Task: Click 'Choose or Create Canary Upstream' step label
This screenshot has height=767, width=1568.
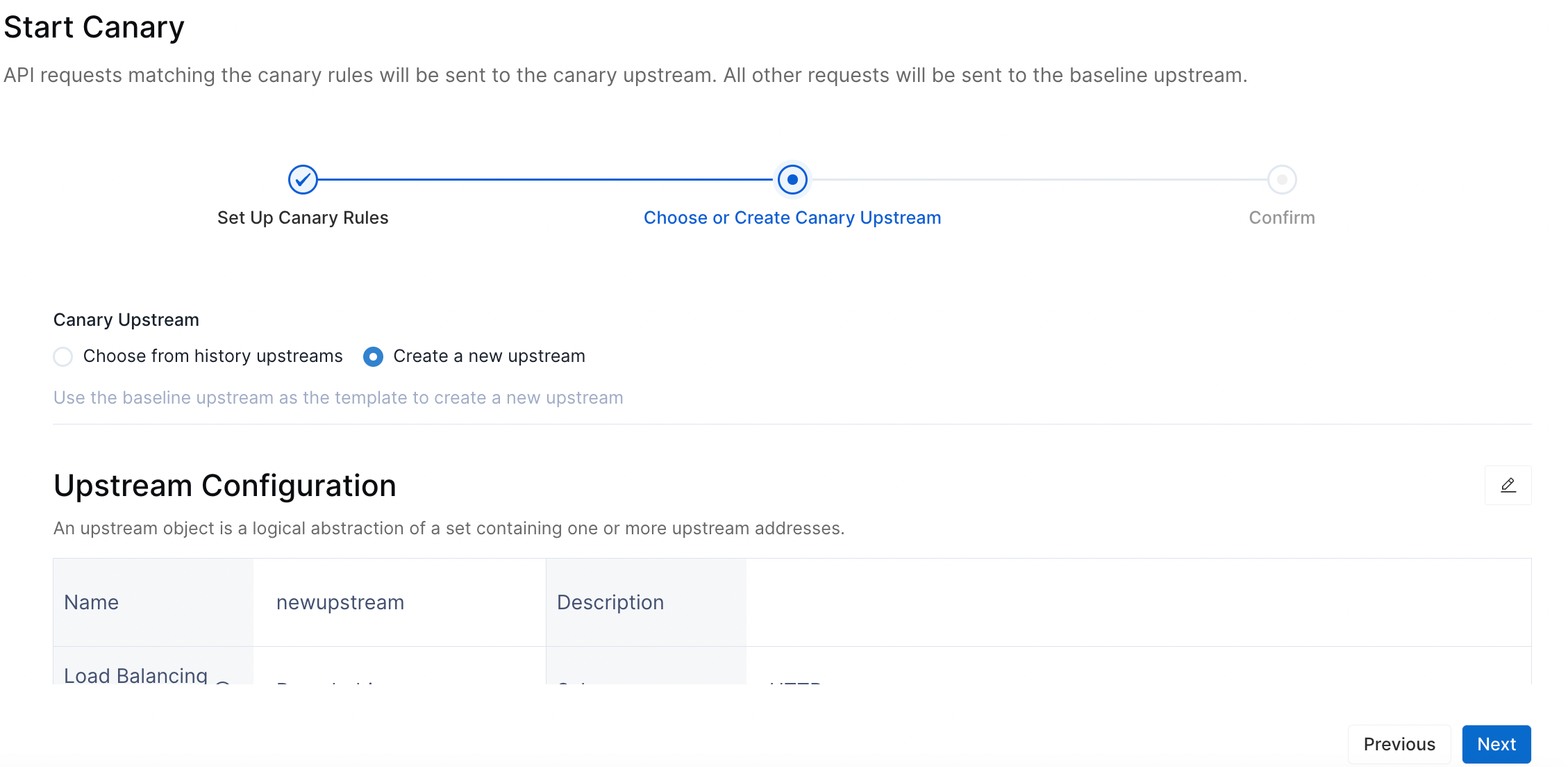Action: tap(792, 218)
